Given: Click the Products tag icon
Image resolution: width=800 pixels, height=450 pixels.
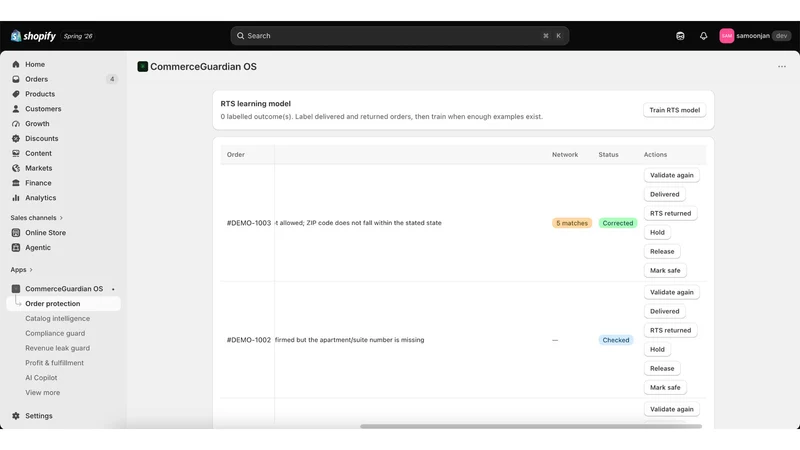Looking at the screenshot, I should 16,94.
